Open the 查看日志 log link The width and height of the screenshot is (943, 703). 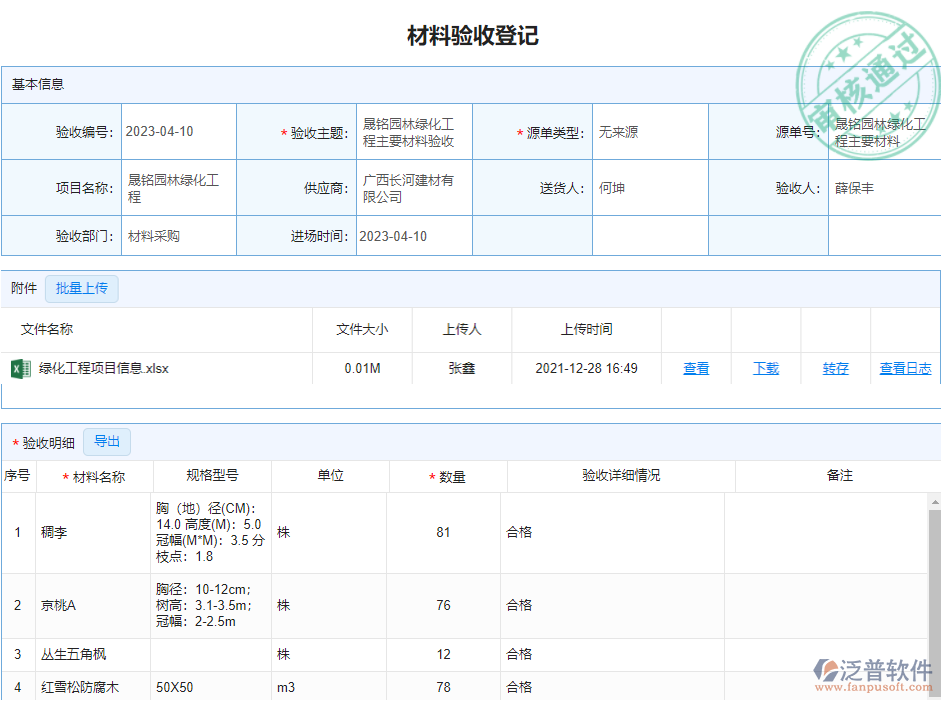tap(905, 368)
